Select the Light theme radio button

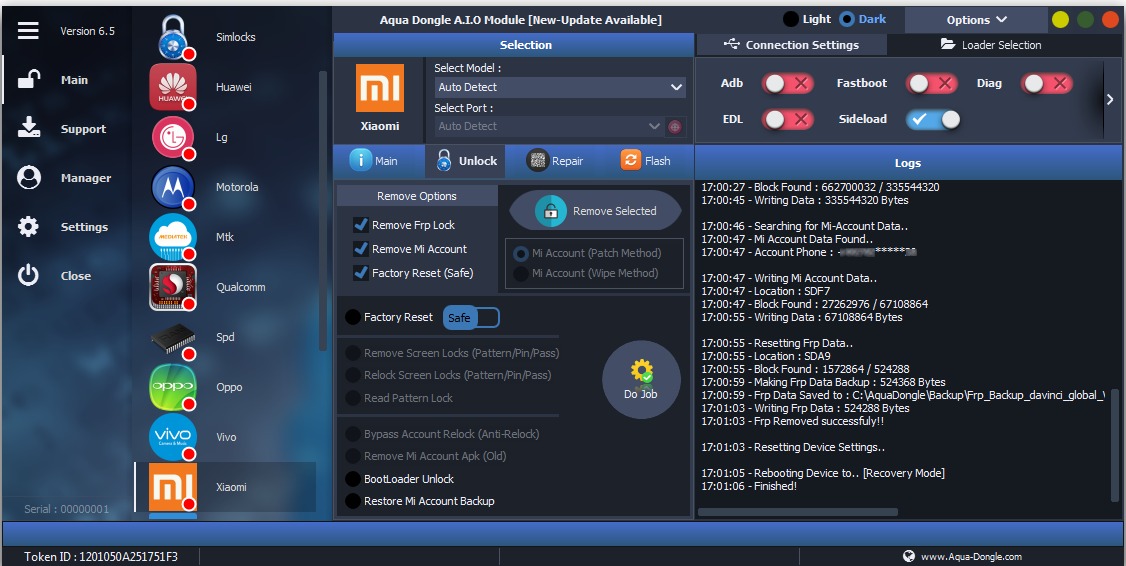click(791, 19)
